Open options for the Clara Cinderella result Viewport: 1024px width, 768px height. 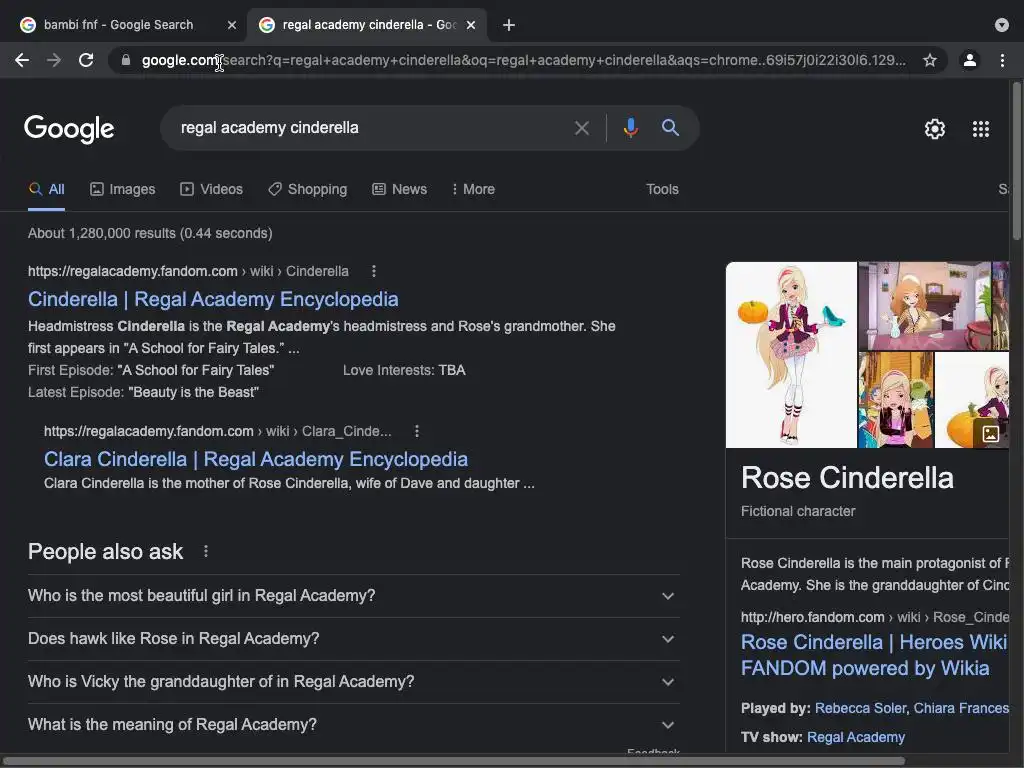click(x=417, y=431)
